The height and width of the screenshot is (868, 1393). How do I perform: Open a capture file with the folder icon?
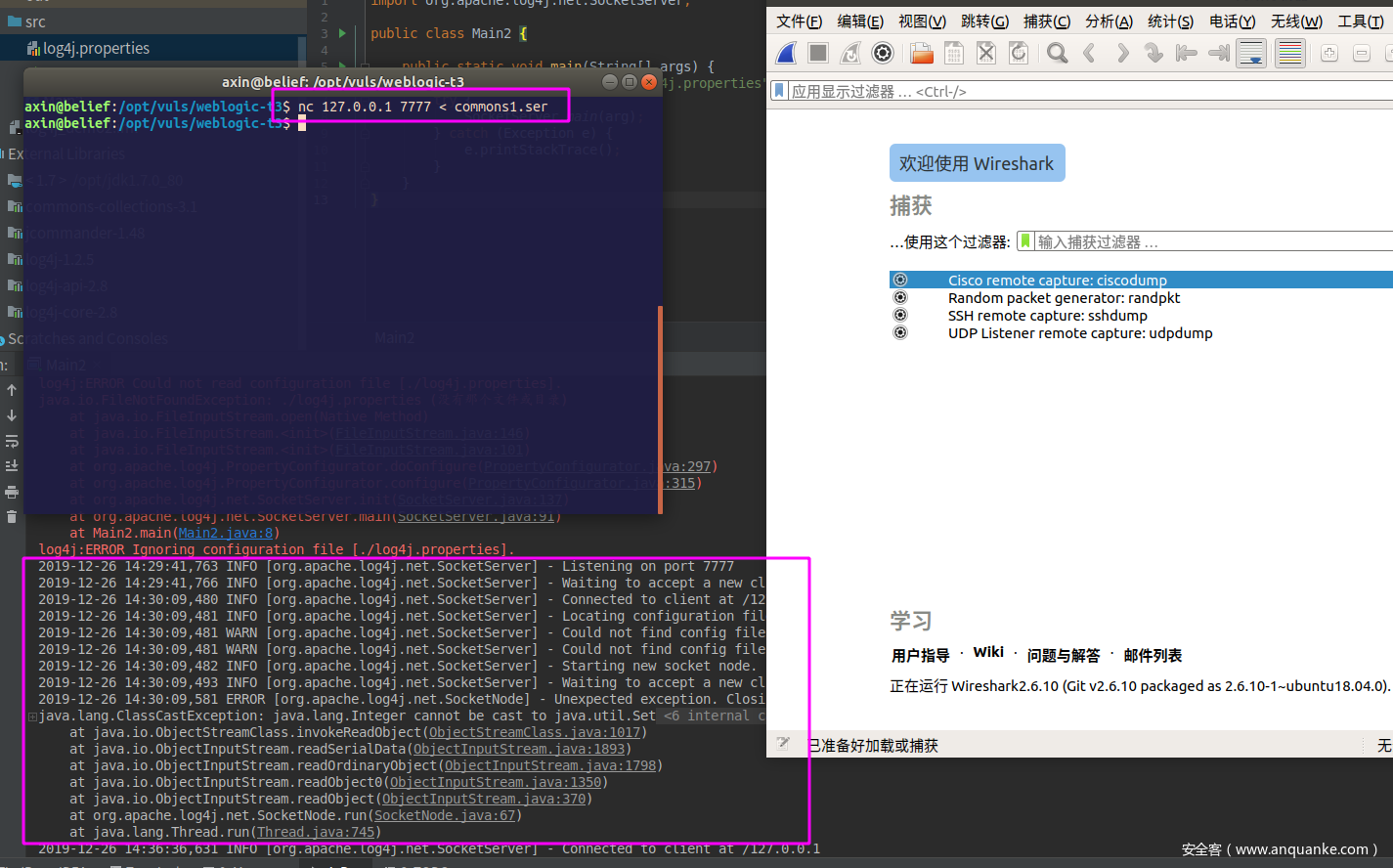921,53
